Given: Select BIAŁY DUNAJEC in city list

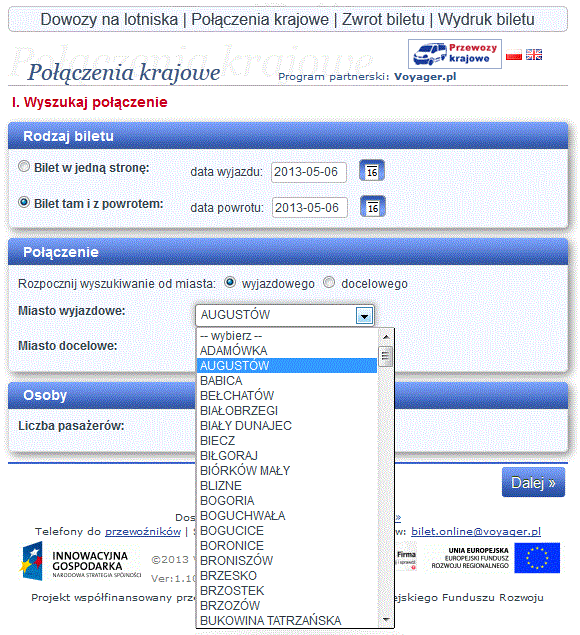Looking at the screenshot, I should (287, 426).
